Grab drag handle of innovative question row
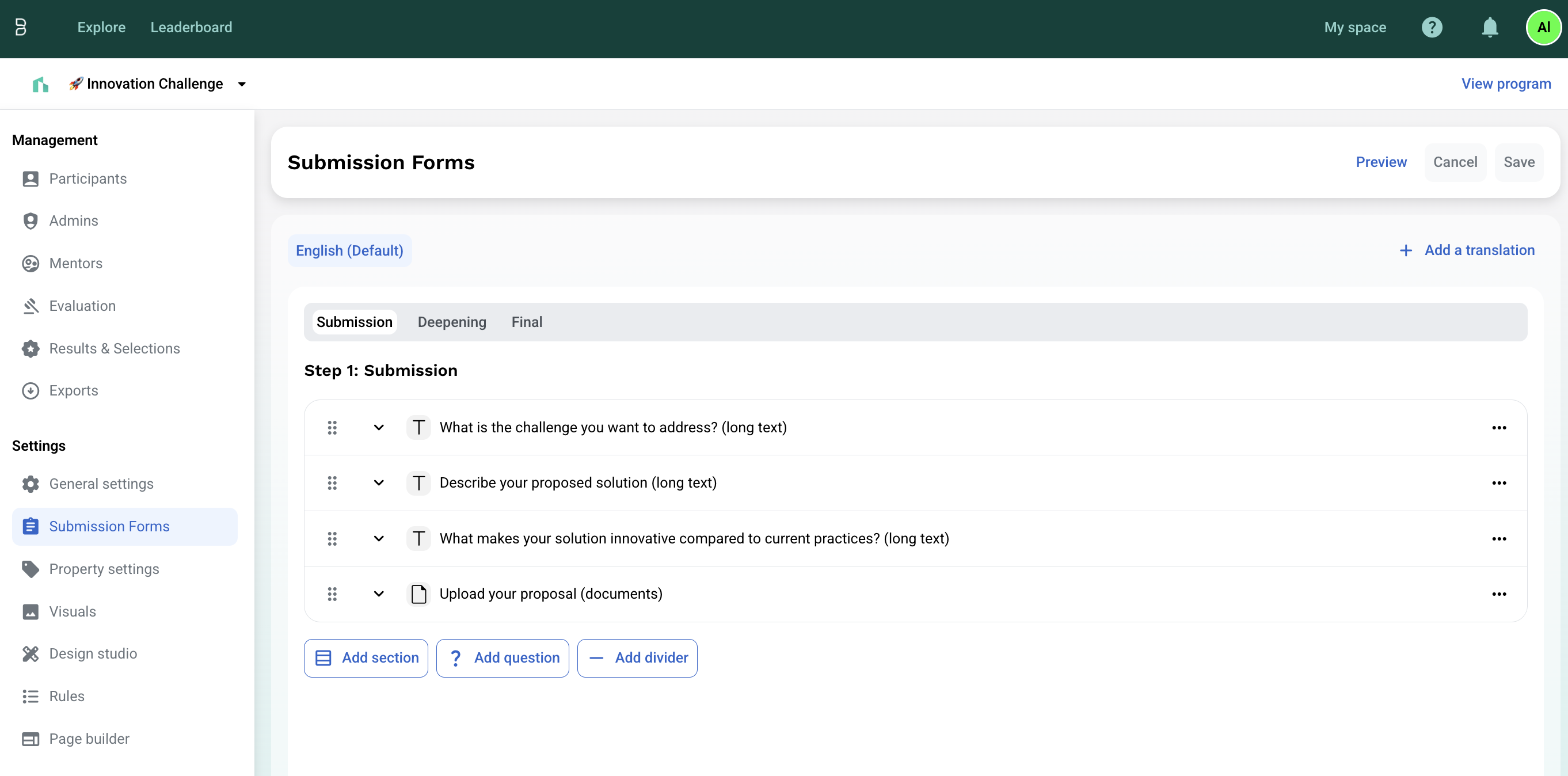1568x776 pixels. (332, 539)
